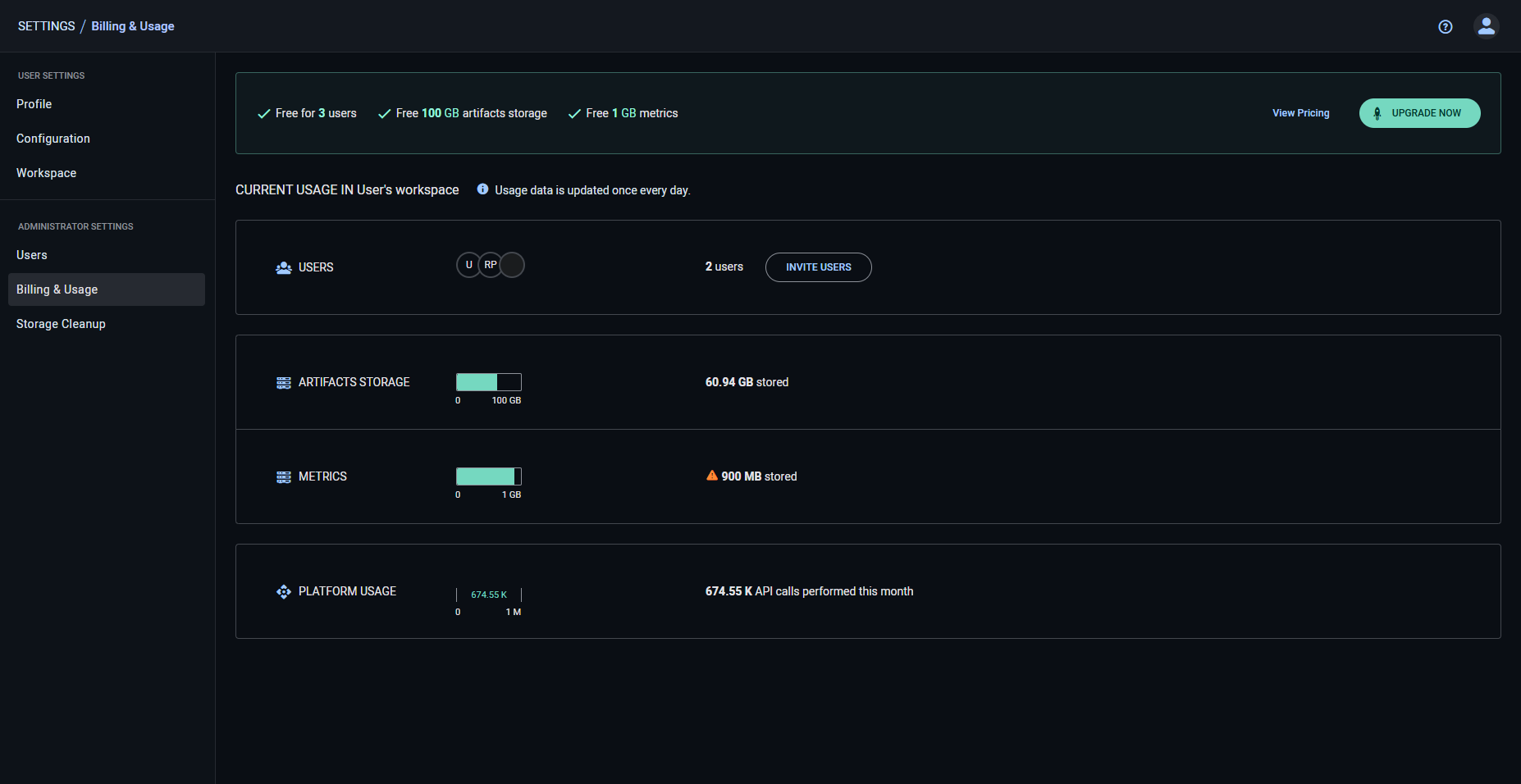1521x784 pixels.
Task: Go to Storage Cleanup
Action: coord(61,324)
